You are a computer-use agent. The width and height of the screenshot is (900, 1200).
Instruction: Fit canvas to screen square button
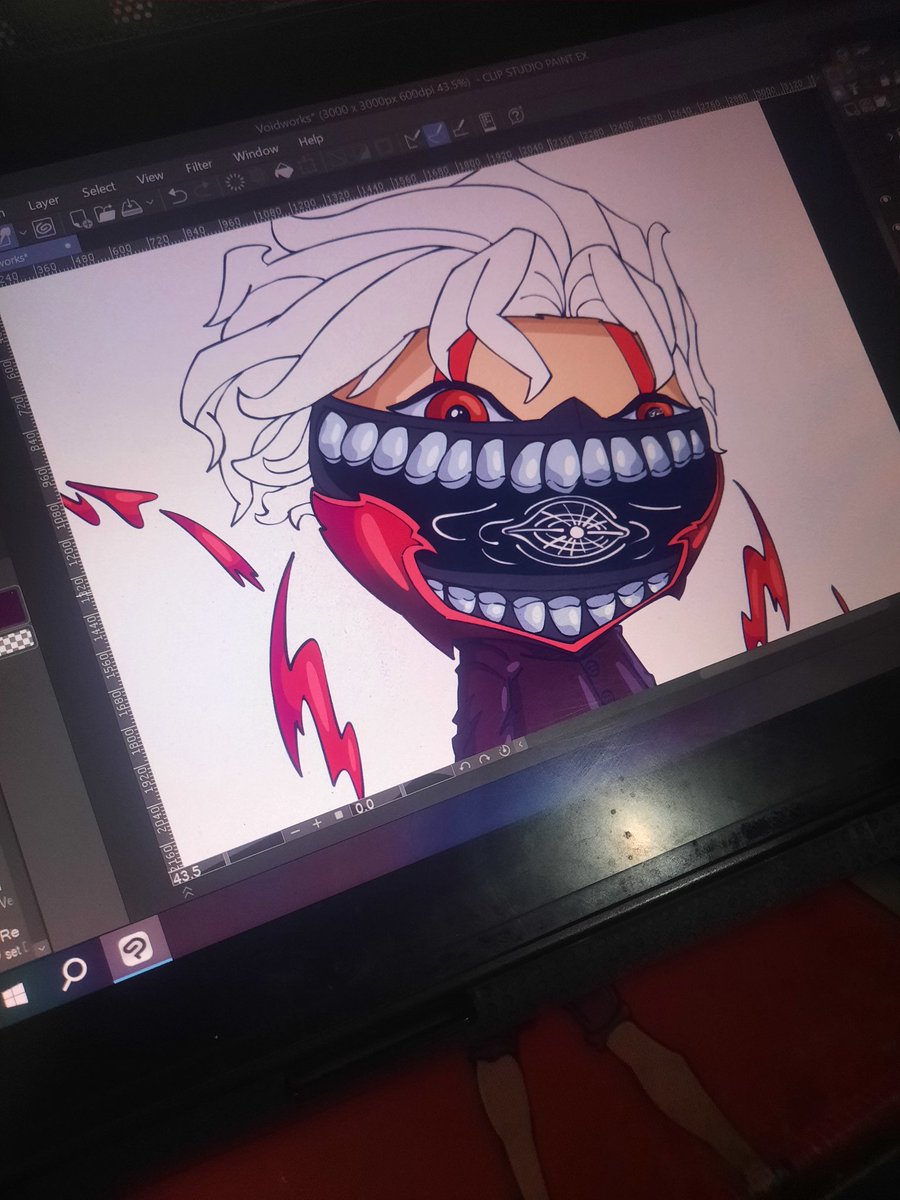(339, 813)
